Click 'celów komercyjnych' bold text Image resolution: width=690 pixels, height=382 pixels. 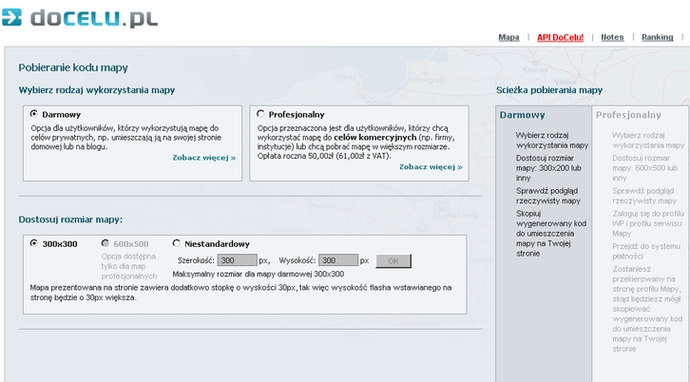point(375,137)
